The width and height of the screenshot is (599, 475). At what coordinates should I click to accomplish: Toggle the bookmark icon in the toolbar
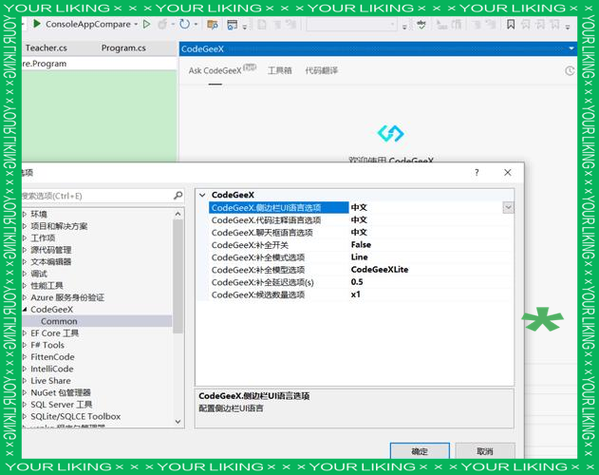[510, 25]
